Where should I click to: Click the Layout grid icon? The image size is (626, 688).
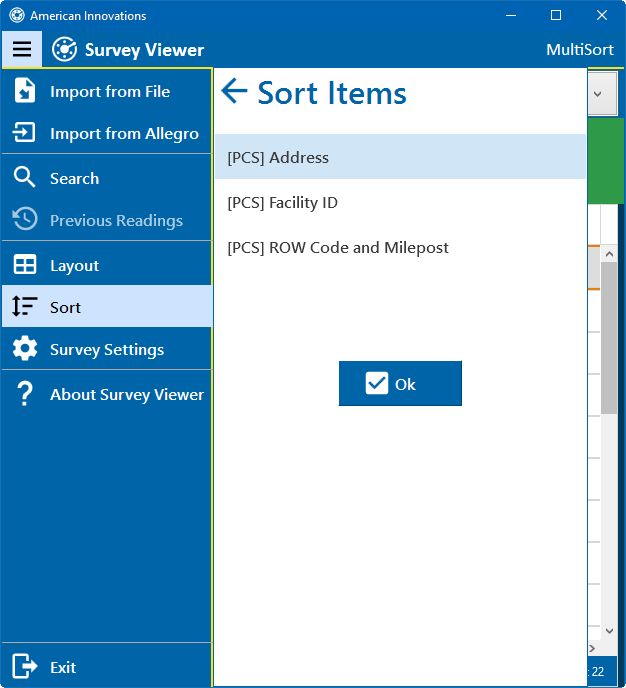point(25,265)
